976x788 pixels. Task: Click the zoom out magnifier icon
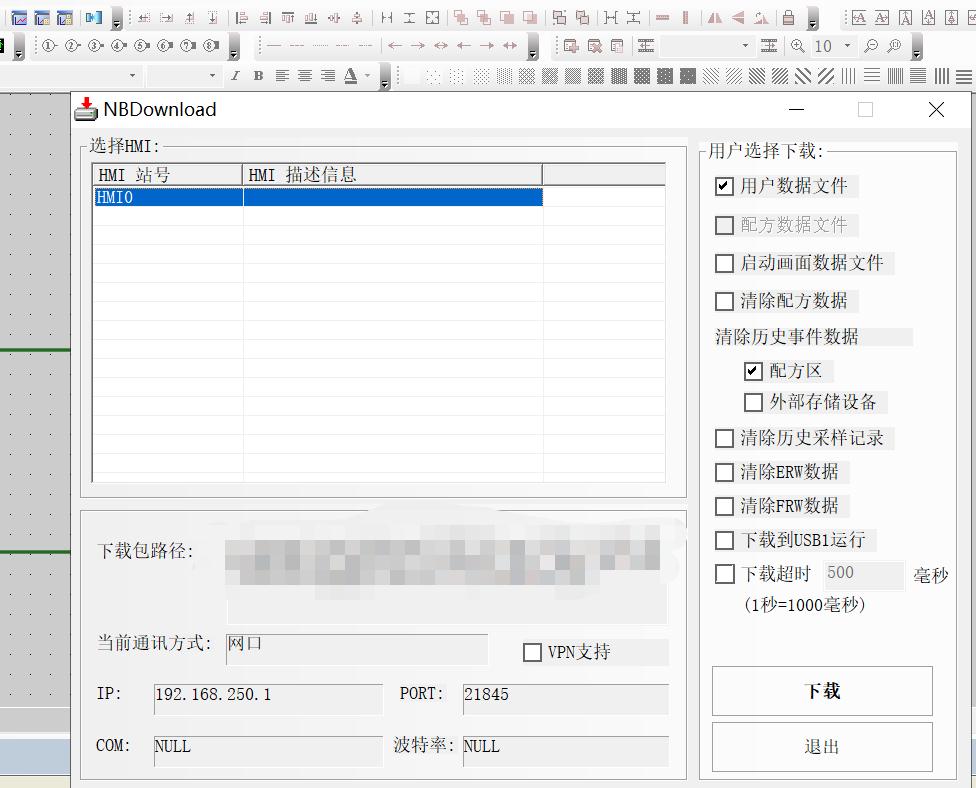point(871,45)
